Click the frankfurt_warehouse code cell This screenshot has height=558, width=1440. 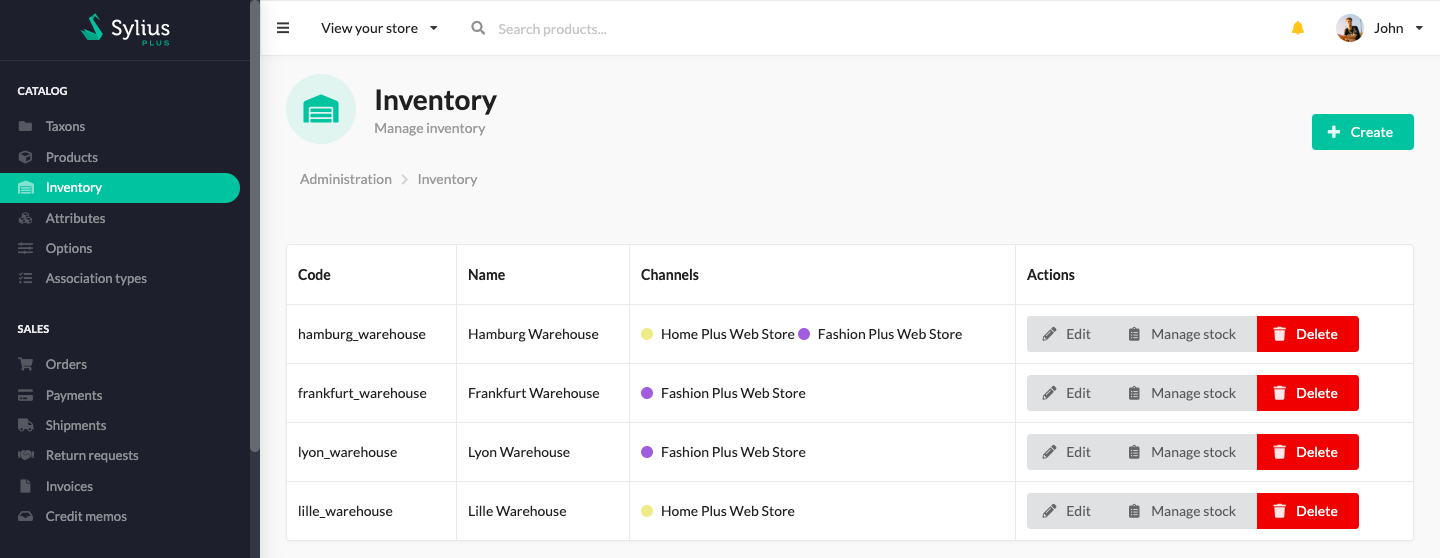coord(371,393)
